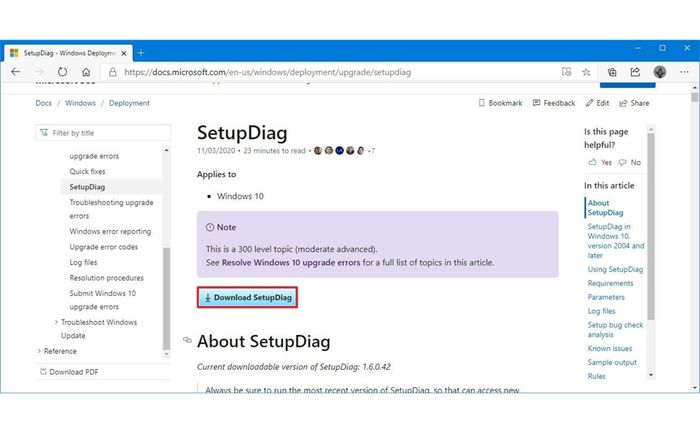Expand the Reference tree node
The height and width of the screenshot is (433, 700).
[39, 351]
